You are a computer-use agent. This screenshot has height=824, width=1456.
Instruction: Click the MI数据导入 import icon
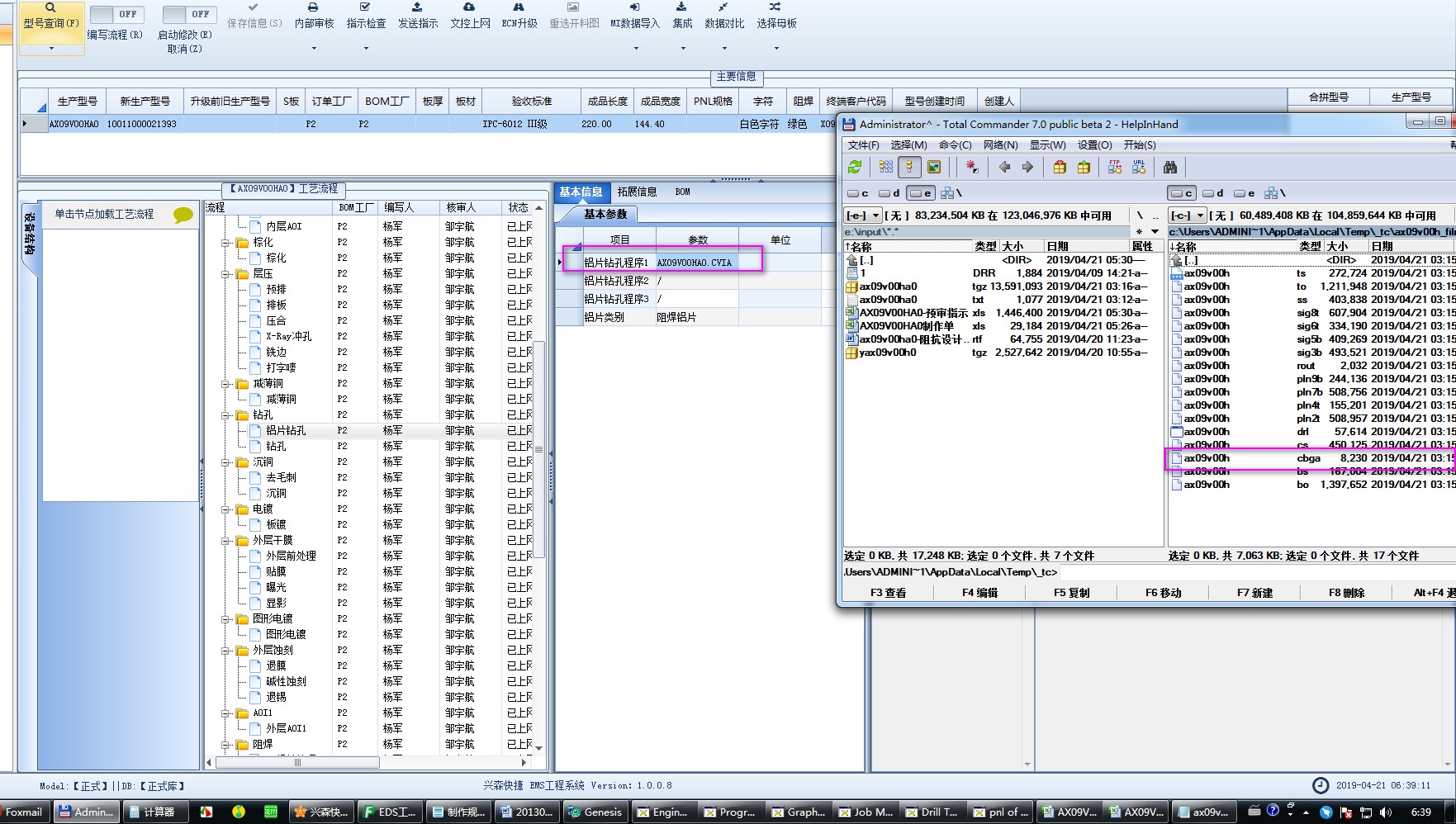[634, 7]
